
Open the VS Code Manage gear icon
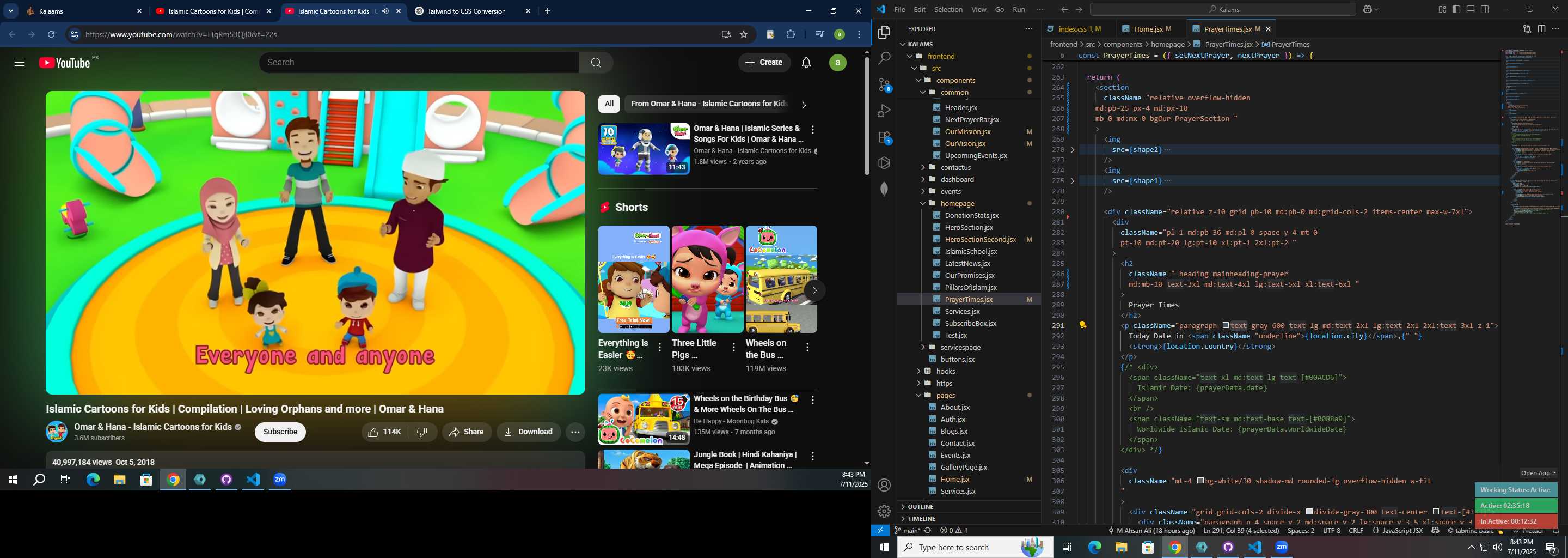pyautogui.click(x=884, y=511)
